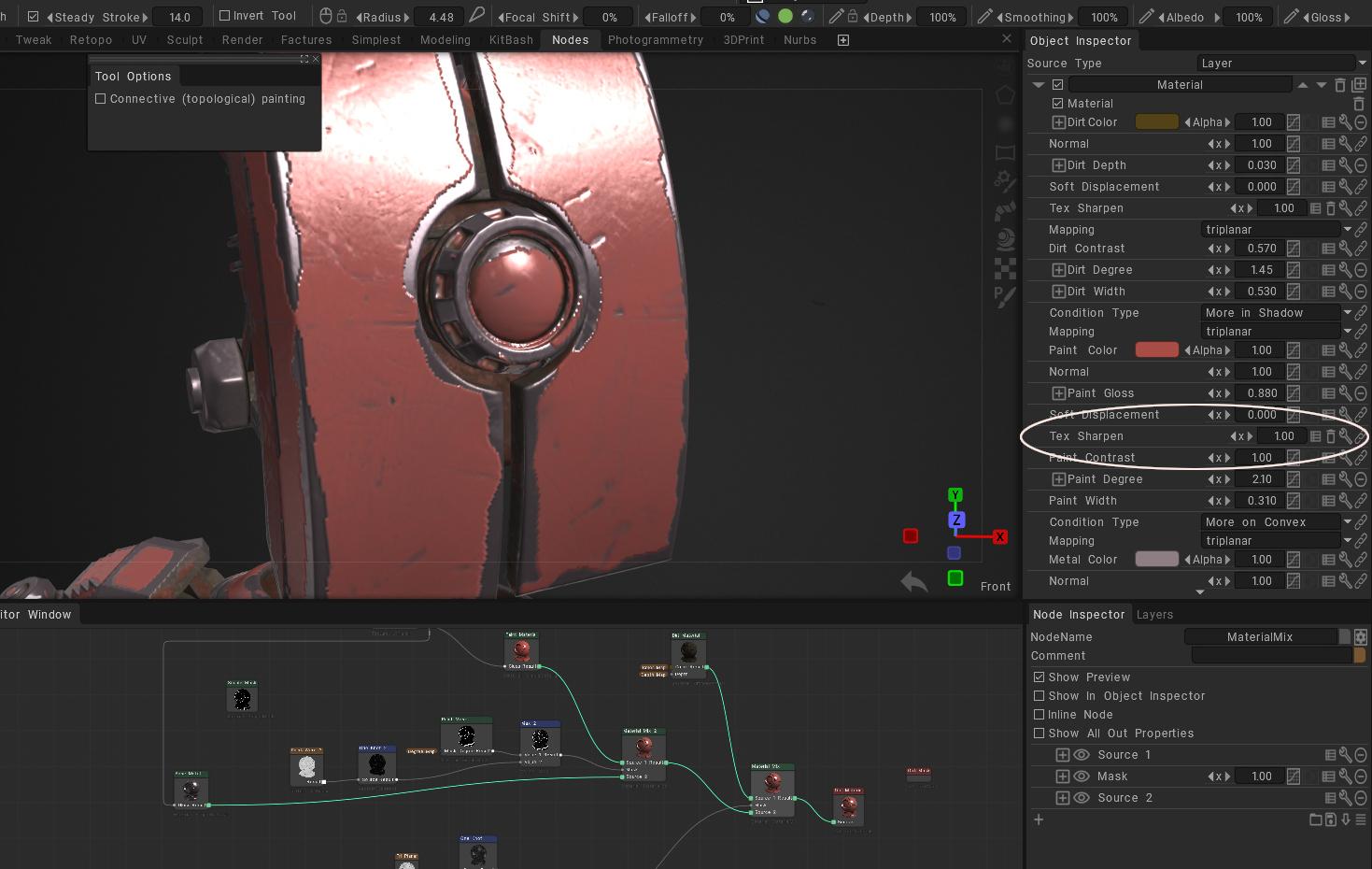Click the Material name button
This screenshot has width=1372, height=869.
(1180, 85)
